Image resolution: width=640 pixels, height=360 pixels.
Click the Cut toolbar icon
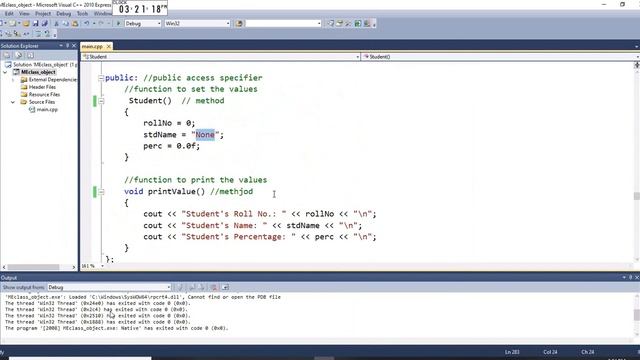tap(56, 24)
